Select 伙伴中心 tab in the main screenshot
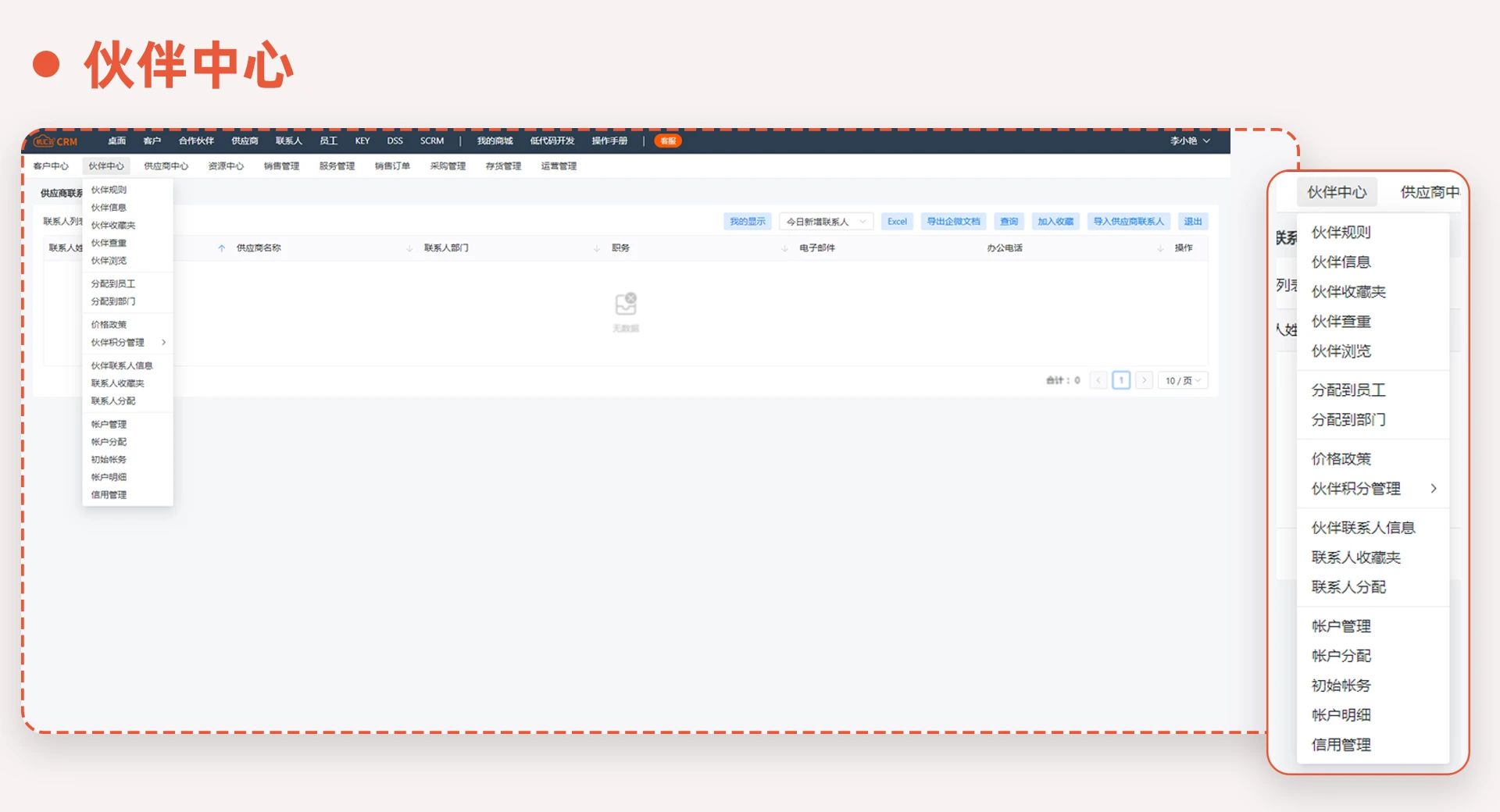The image size is (1500, 812). pyautogui.click(x=106, y=166)
